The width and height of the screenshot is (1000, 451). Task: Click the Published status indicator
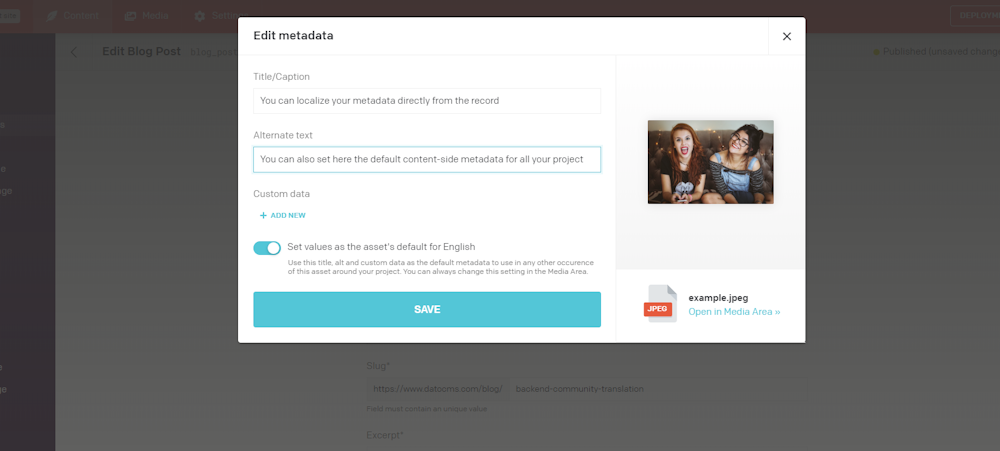click(x=935, y=52)
